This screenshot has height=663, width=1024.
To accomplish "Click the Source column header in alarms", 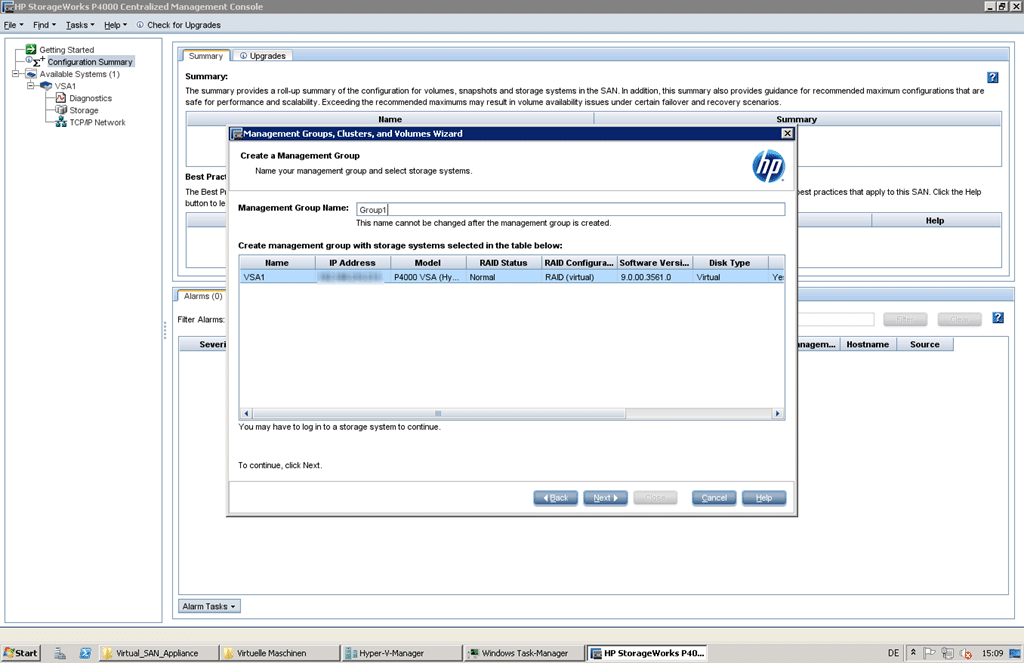I will pyautogui.click(x=925, y=344).
